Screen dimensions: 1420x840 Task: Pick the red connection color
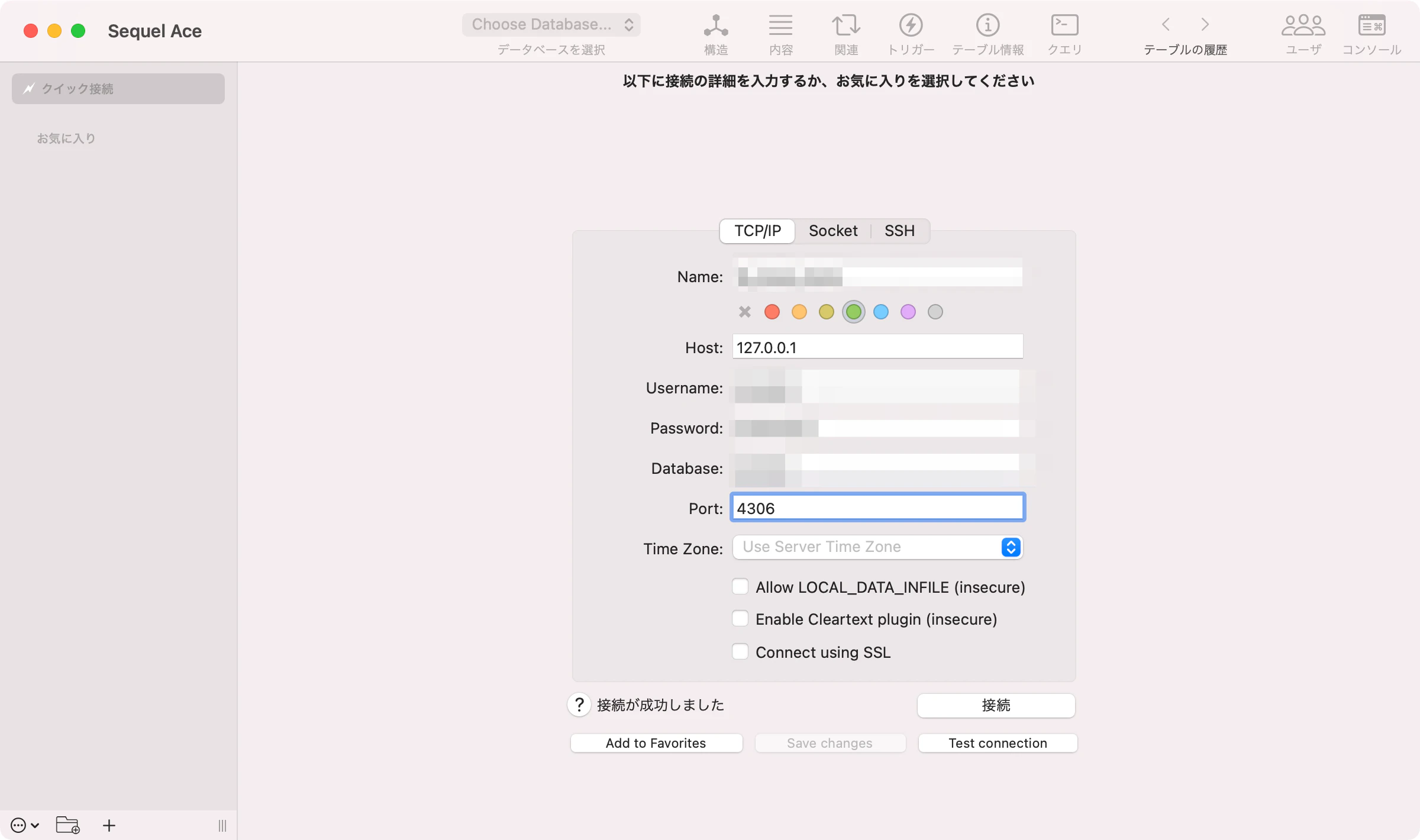772,312
